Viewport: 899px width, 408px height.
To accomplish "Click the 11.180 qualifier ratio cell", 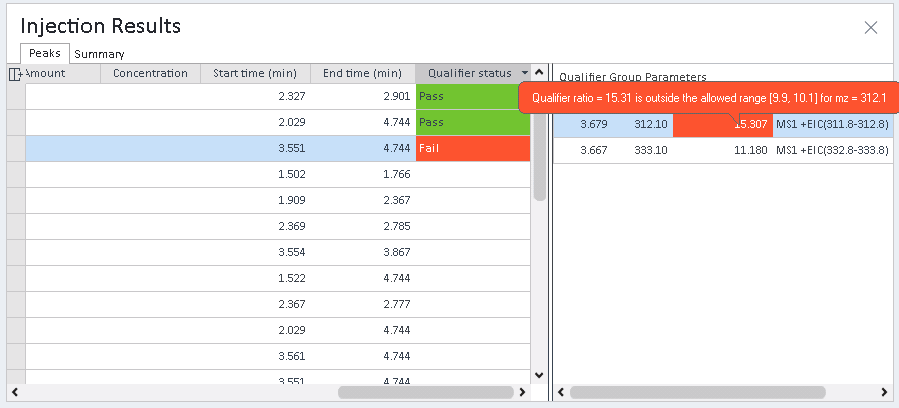I will [x=722, y=150].
